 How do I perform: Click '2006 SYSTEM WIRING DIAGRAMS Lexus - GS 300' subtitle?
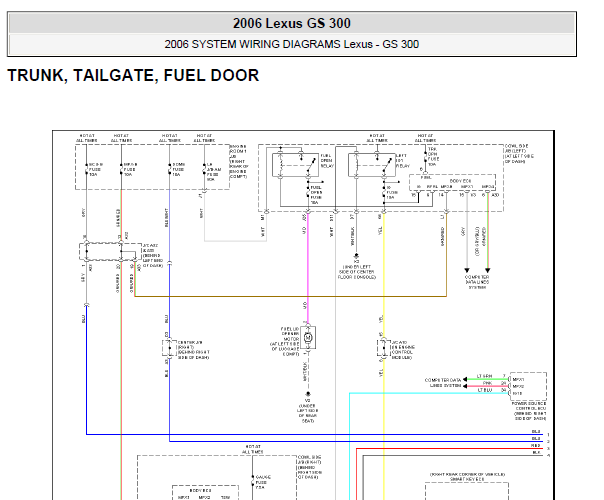coord(292,44)
